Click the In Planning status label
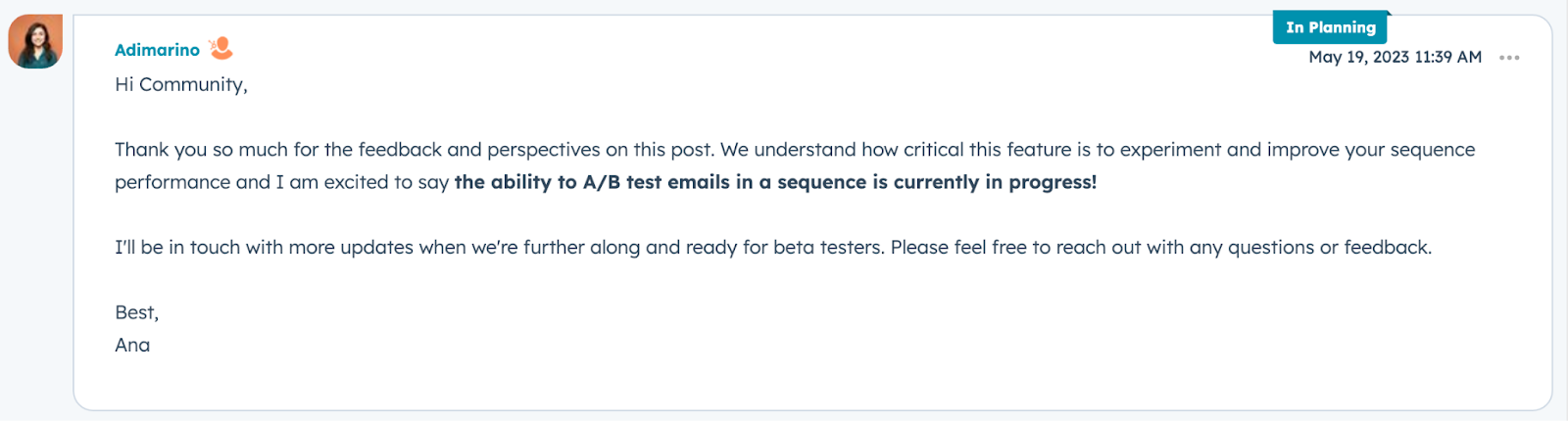1568x421 pixels. click(1330, 27)
